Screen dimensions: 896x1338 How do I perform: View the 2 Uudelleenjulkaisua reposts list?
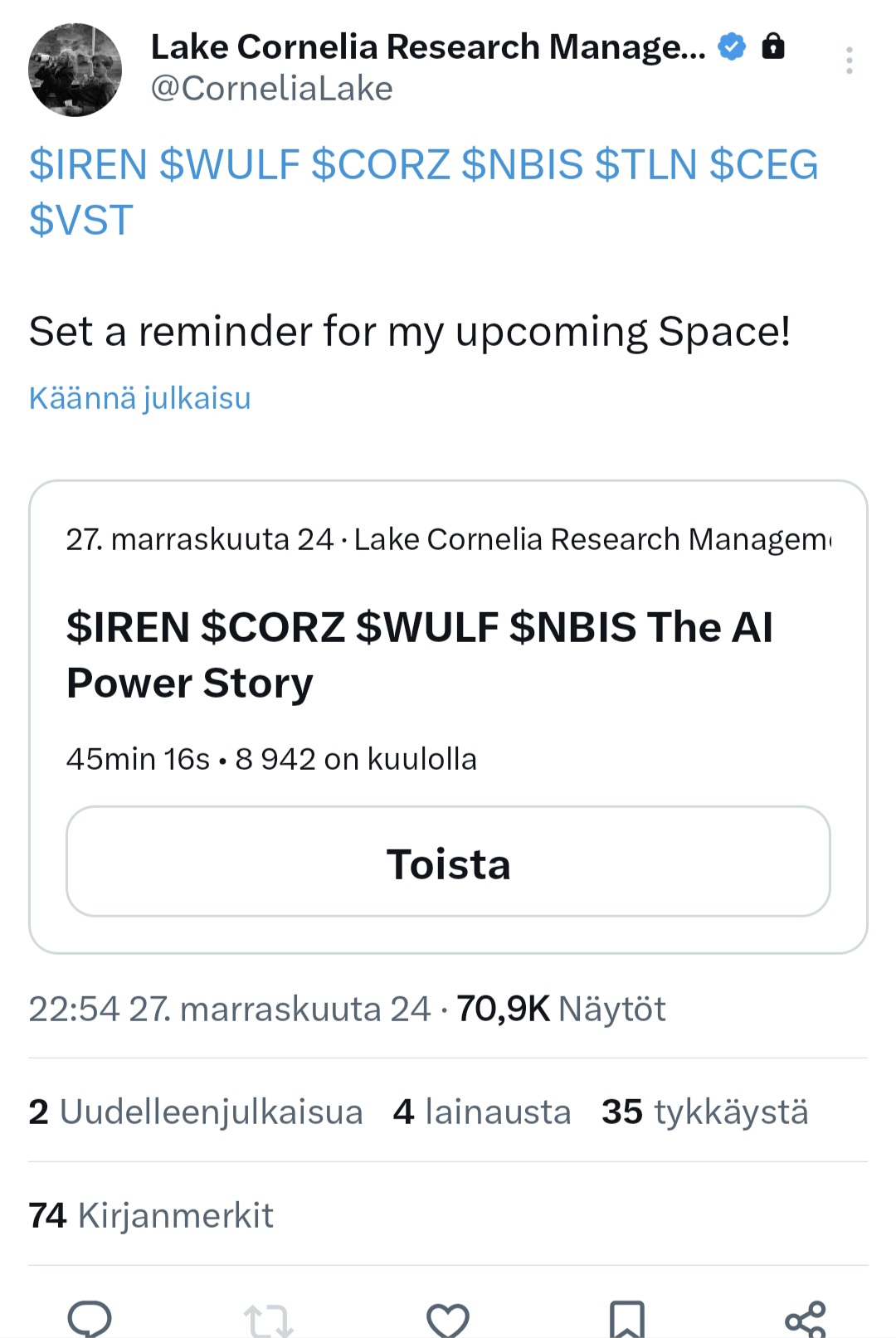point(196,1112)
